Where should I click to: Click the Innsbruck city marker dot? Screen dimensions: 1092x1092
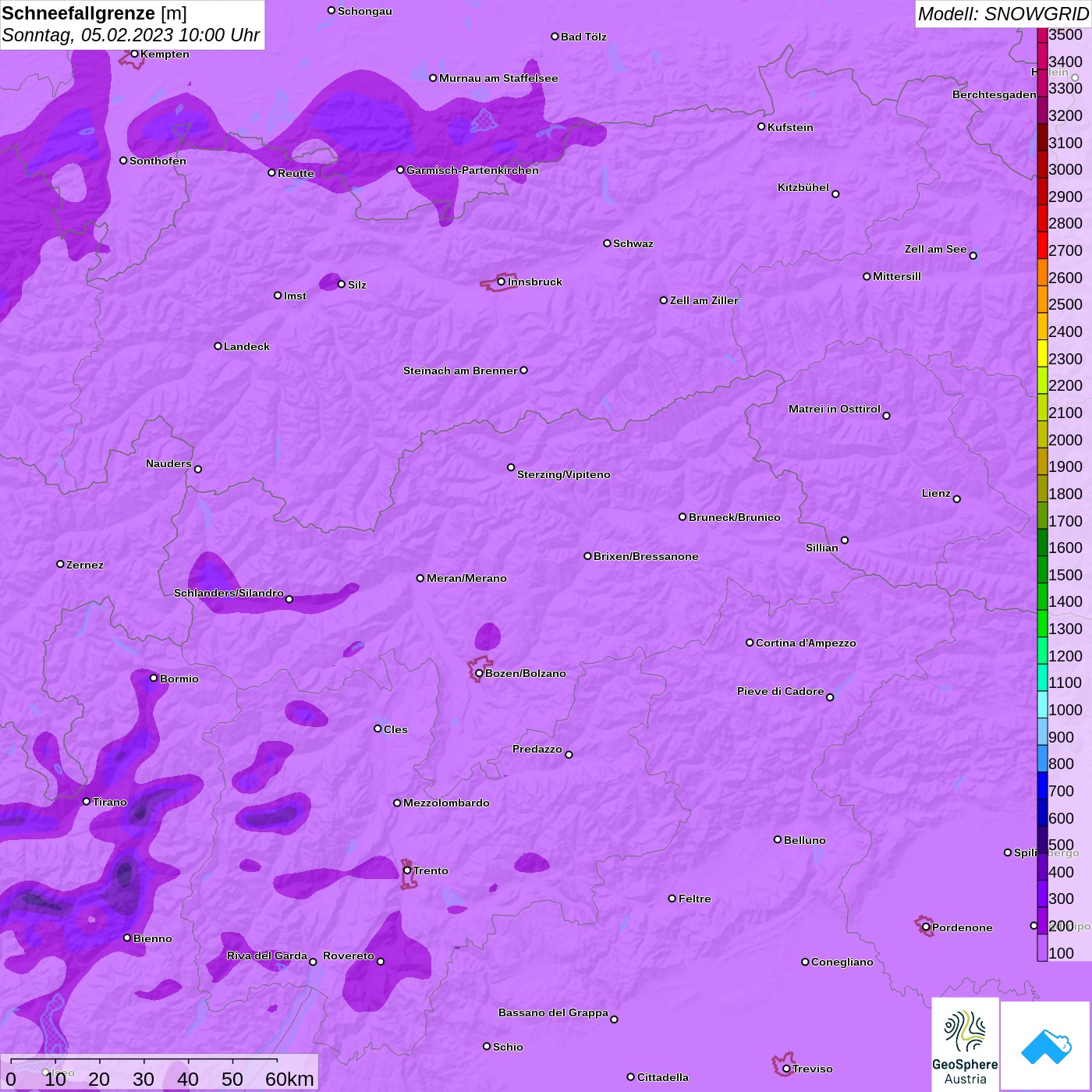tap(501, 282)
